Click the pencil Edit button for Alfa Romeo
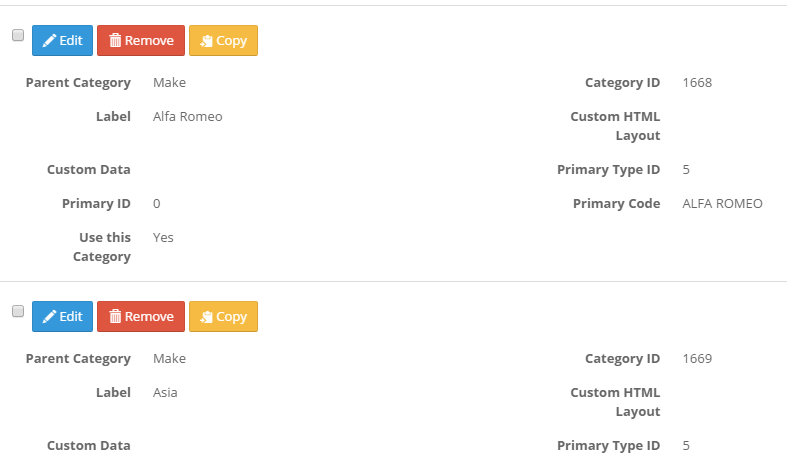This screenshot has height=461, width=787. point(62,40)
